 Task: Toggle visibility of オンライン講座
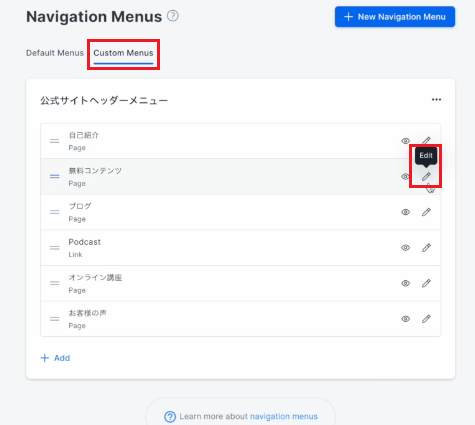point(405,283)
